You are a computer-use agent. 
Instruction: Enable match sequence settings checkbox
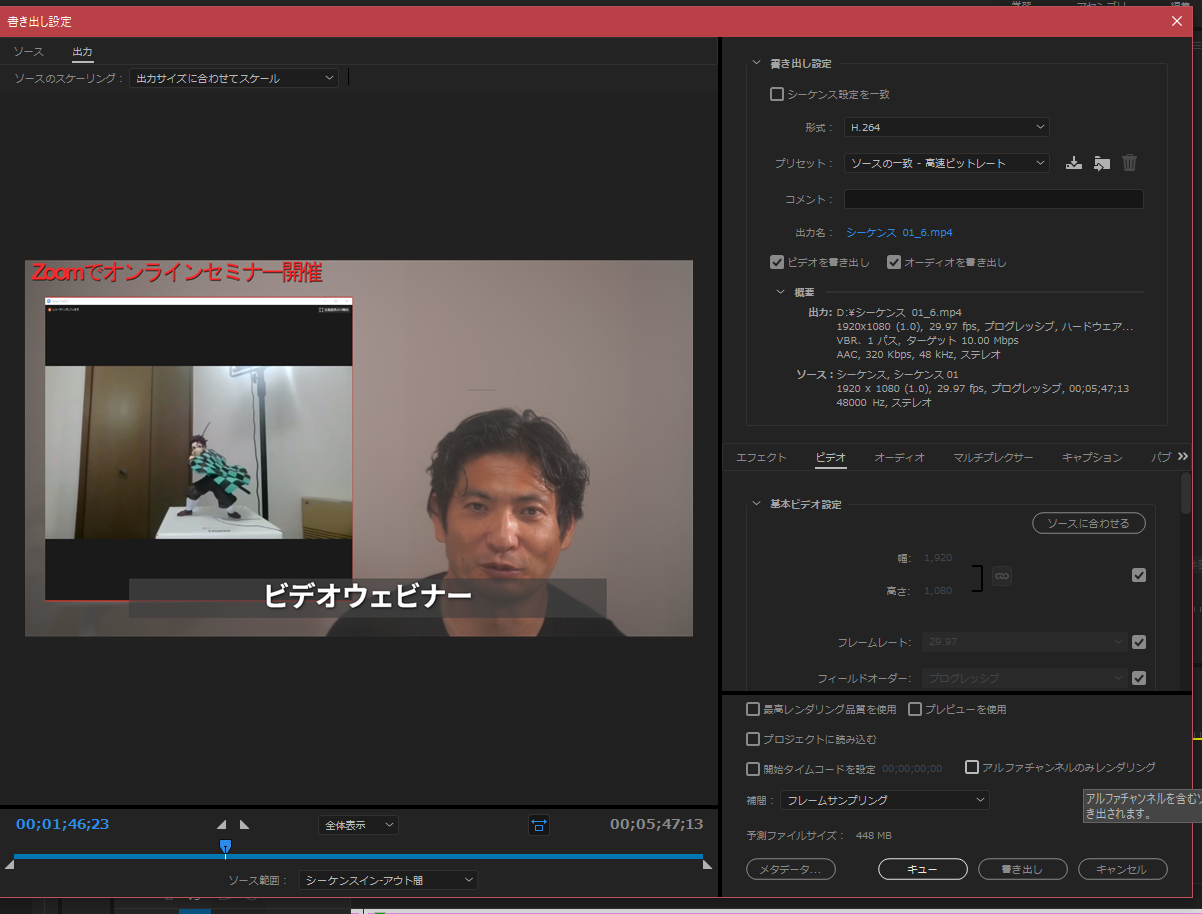click(776, 94)
